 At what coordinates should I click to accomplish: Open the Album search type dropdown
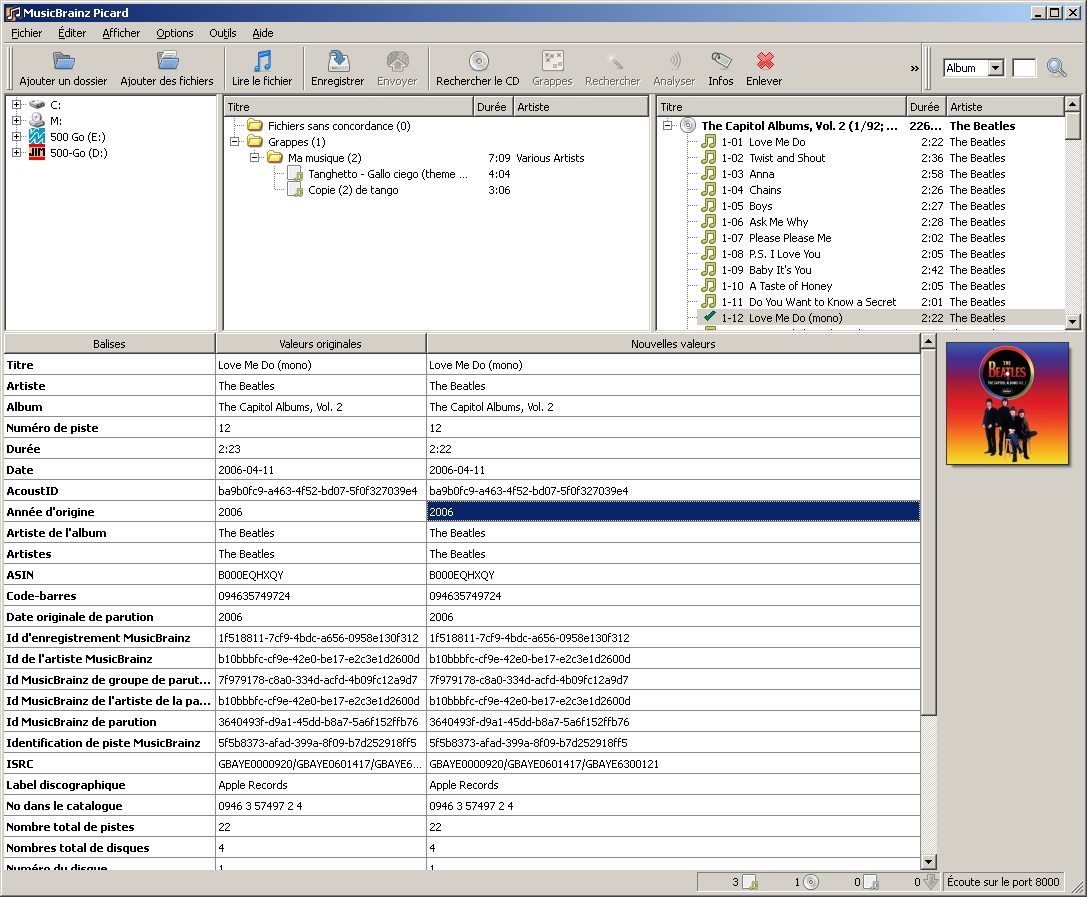point(995,67)
